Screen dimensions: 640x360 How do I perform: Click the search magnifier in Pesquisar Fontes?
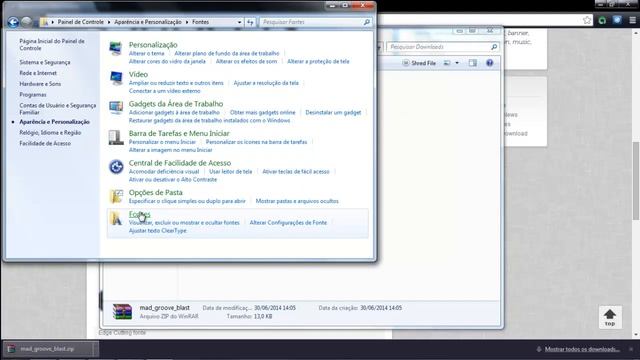tap(367, 22)
